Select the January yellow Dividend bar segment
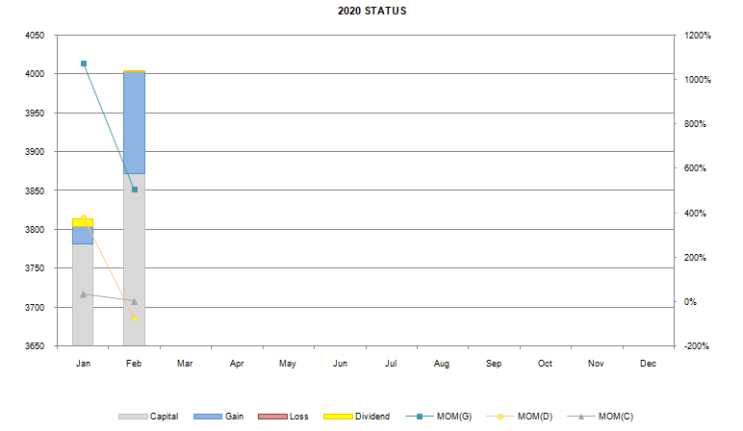The height and width of the screenshot is (431, 743). pyautogui.click(x=82, y=223)
